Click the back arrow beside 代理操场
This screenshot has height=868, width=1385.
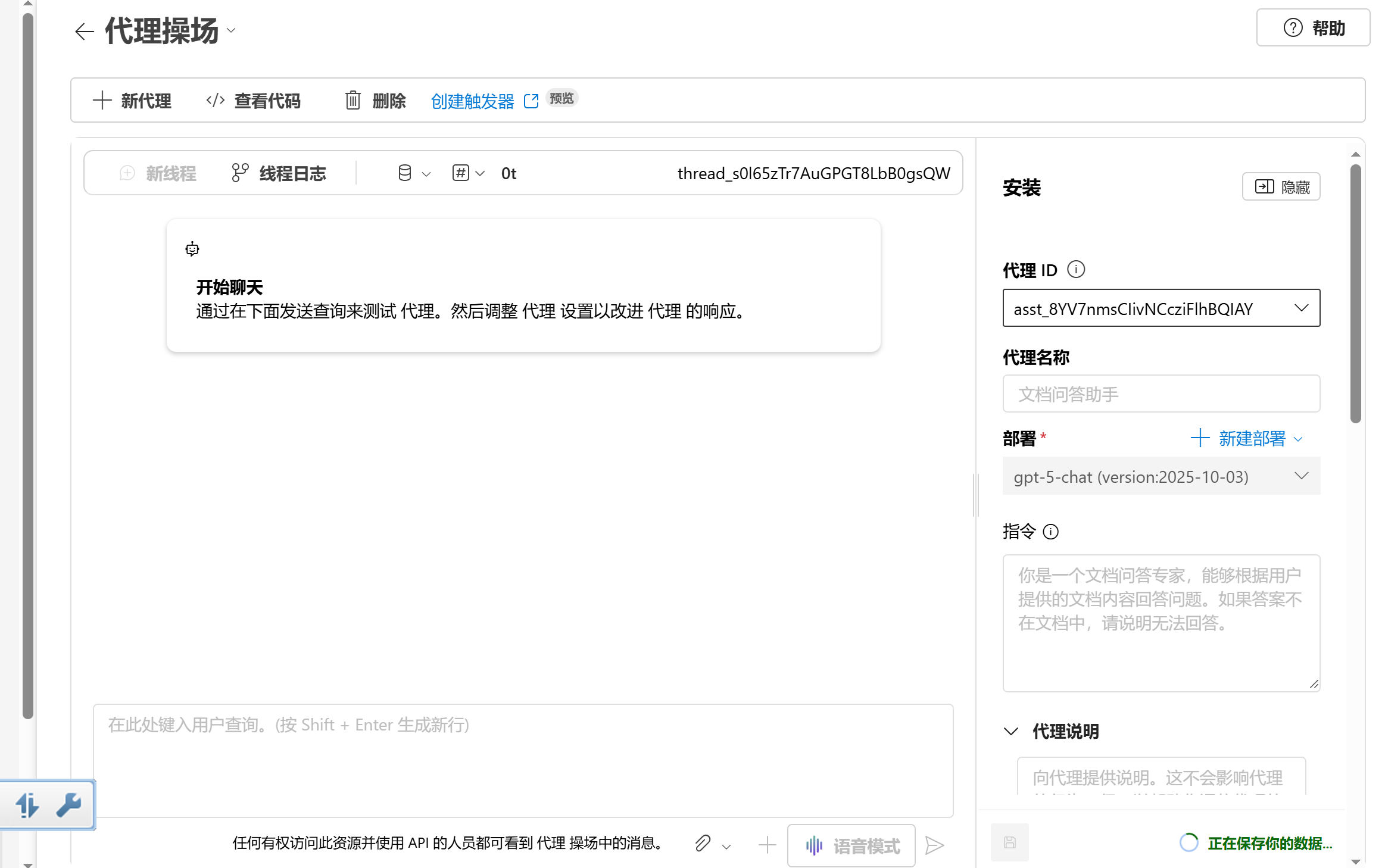click(84, 32)
